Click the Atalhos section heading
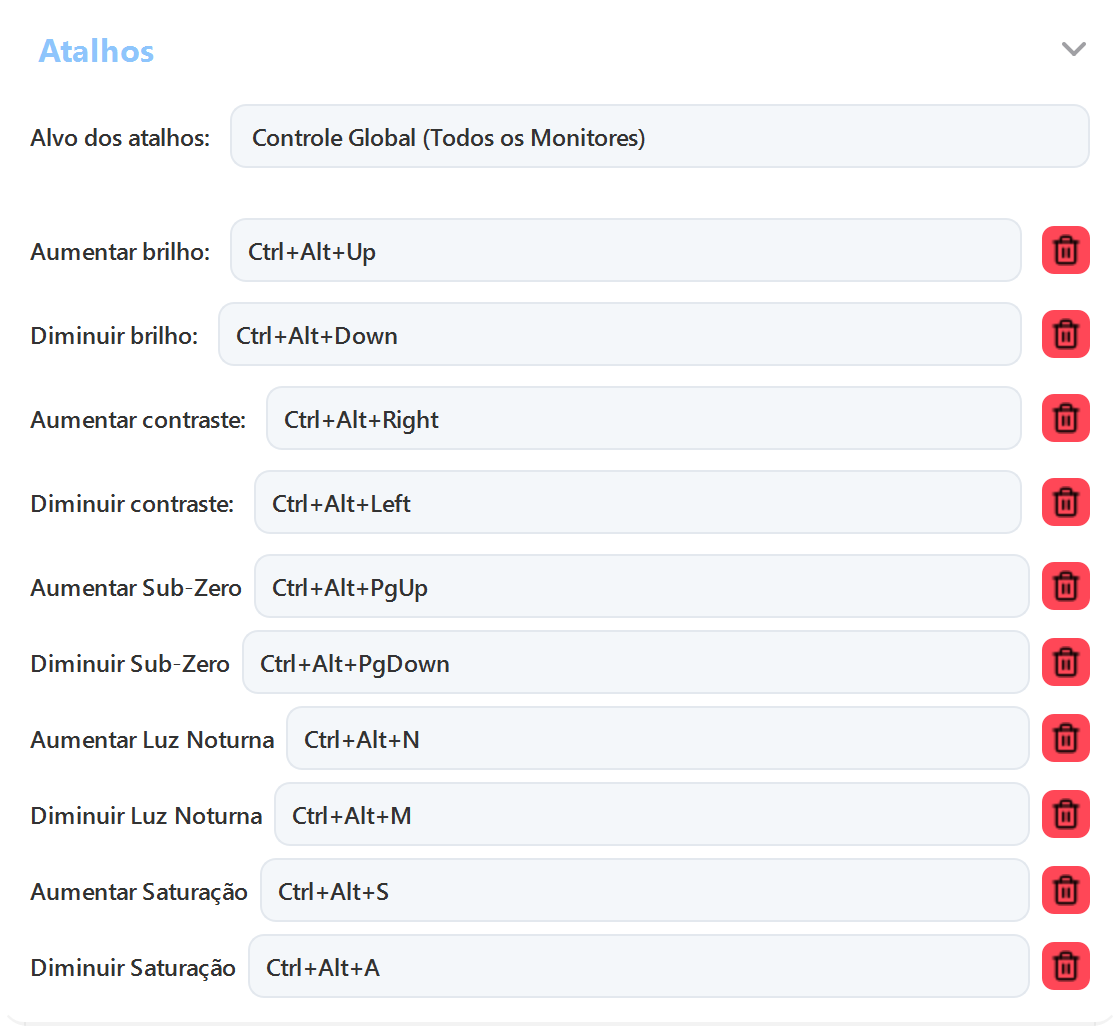 (x=96, y=51)
